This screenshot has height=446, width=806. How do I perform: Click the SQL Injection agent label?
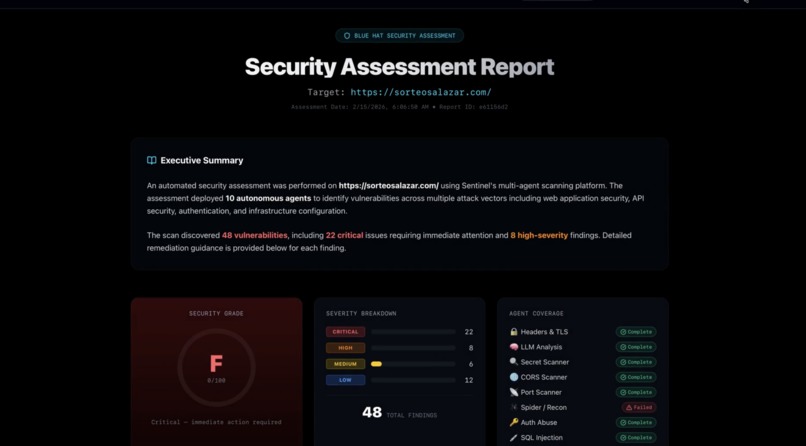point(541,438)
